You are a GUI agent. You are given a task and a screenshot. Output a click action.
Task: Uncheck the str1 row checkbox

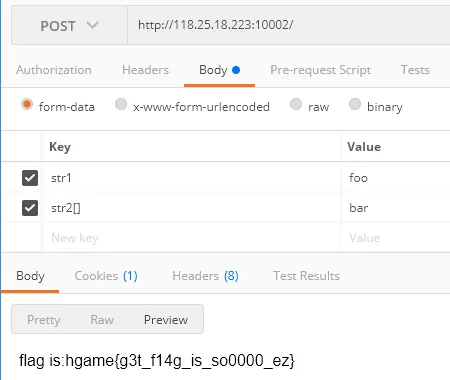30,178
